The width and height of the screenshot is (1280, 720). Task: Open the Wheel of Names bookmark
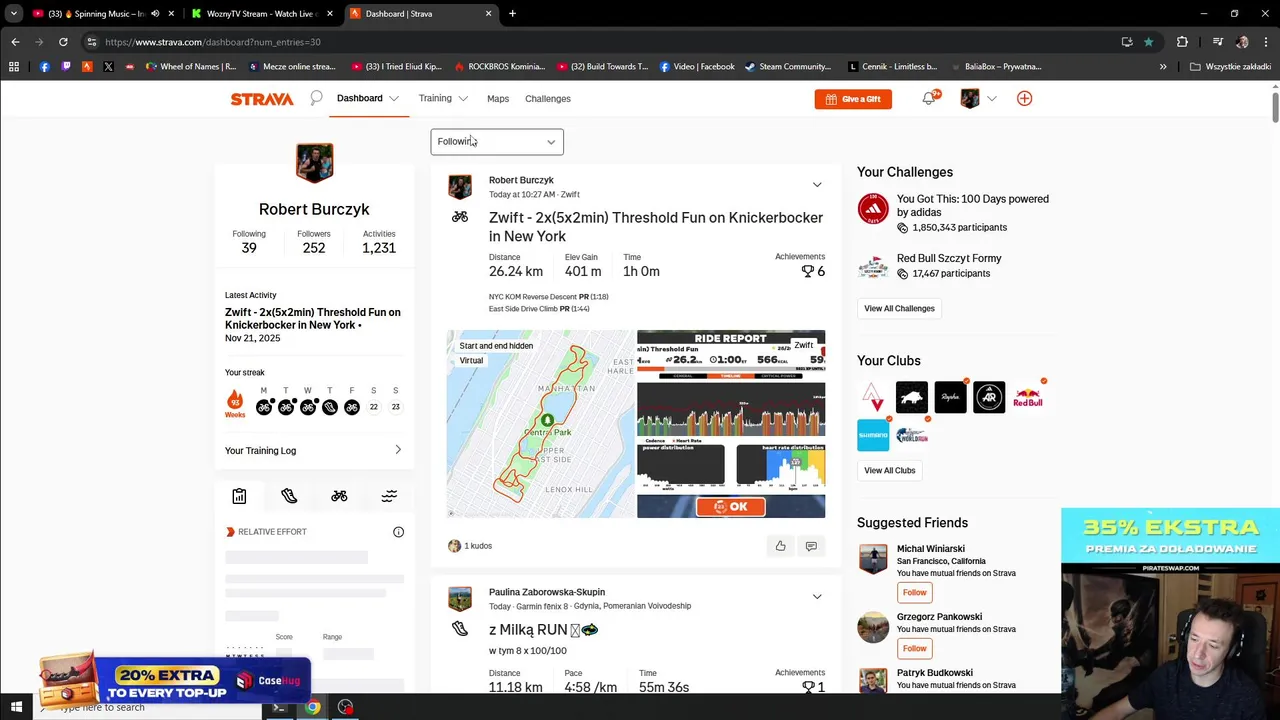pos(191,67)
